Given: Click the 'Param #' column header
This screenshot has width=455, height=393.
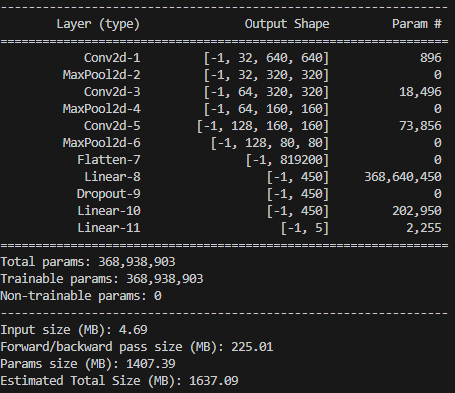Looking at the screenshot, I should point(417,24).
